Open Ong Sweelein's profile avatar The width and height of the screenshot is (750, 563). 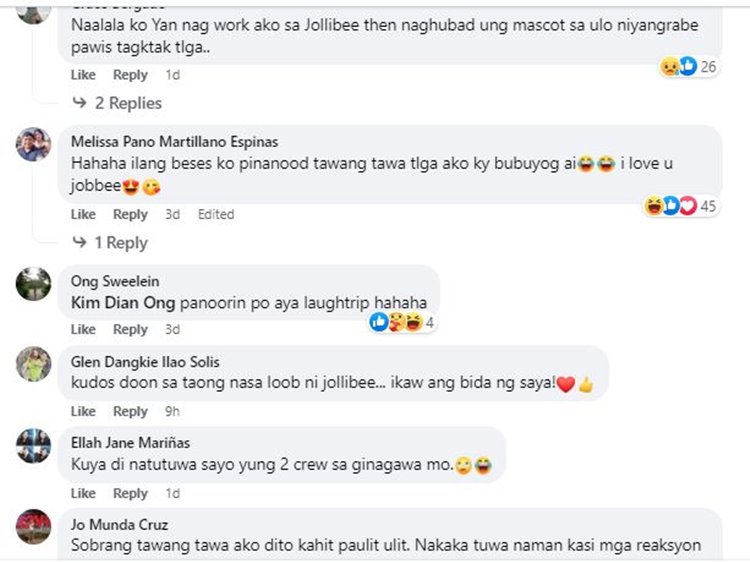pyautogui.click(x=33, y=284)
